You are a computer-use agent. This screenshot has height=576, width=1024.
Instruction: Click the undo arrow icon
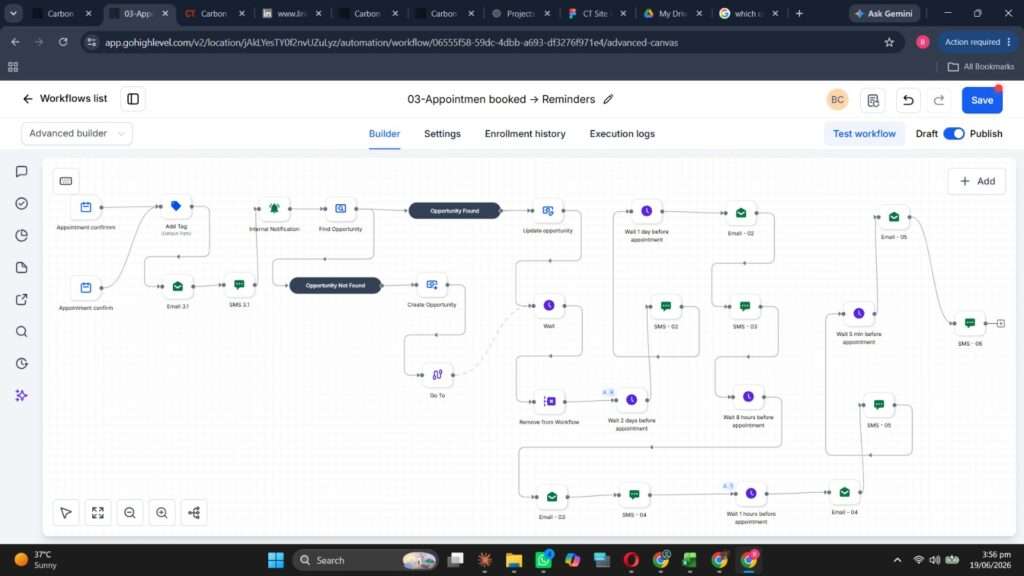[x=908, y=100]
